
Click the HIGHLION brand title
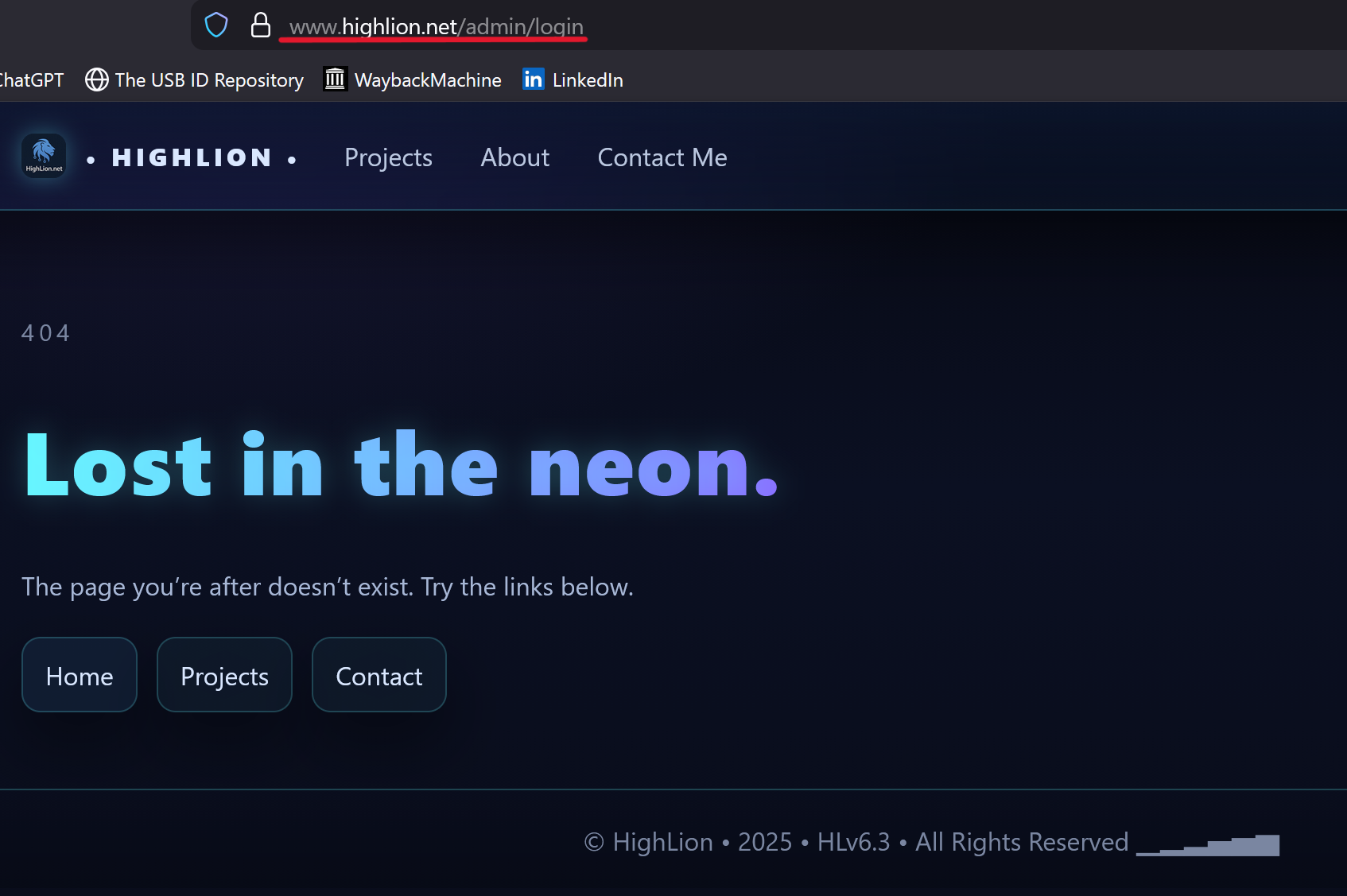coord(192,157)
